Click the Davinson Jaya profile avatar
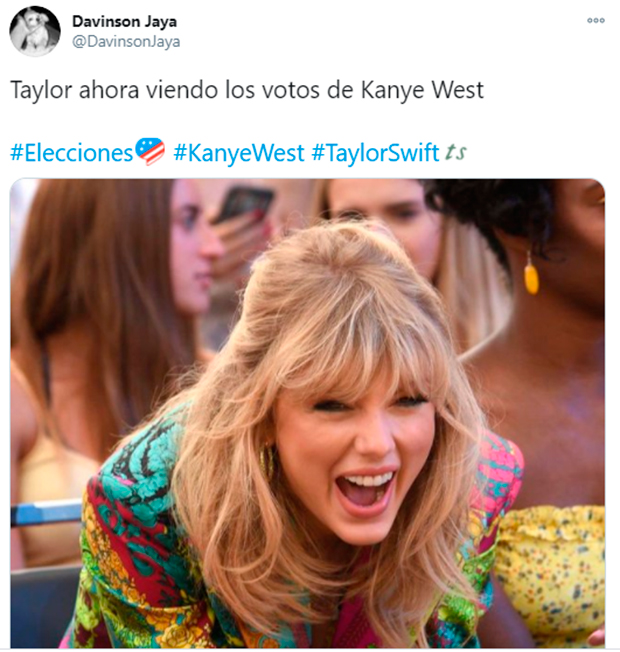 35,31
